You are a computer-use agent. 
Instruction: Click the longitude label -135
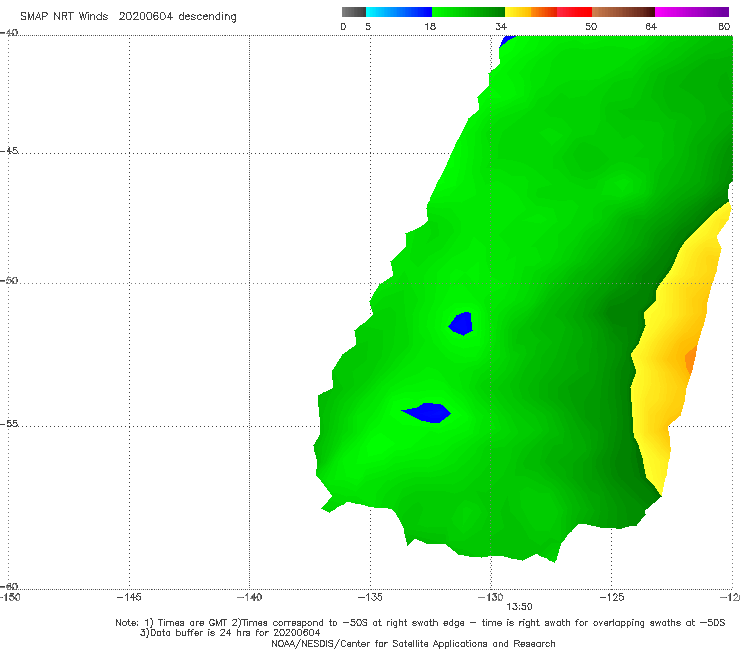370,597
